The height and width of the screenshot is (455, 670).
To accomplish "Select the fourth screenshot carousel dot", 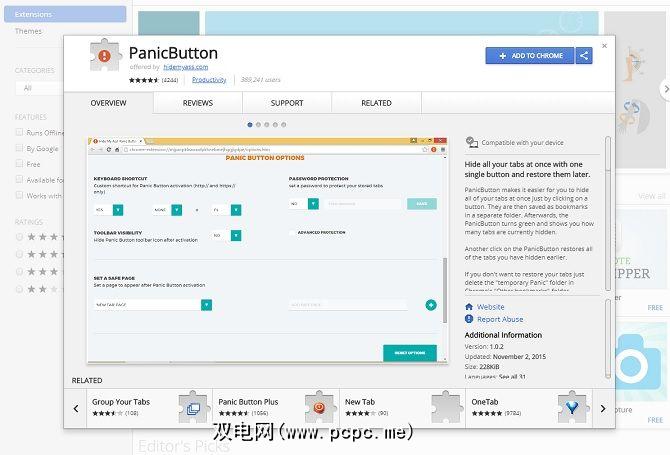I will (x=275, y=125).
